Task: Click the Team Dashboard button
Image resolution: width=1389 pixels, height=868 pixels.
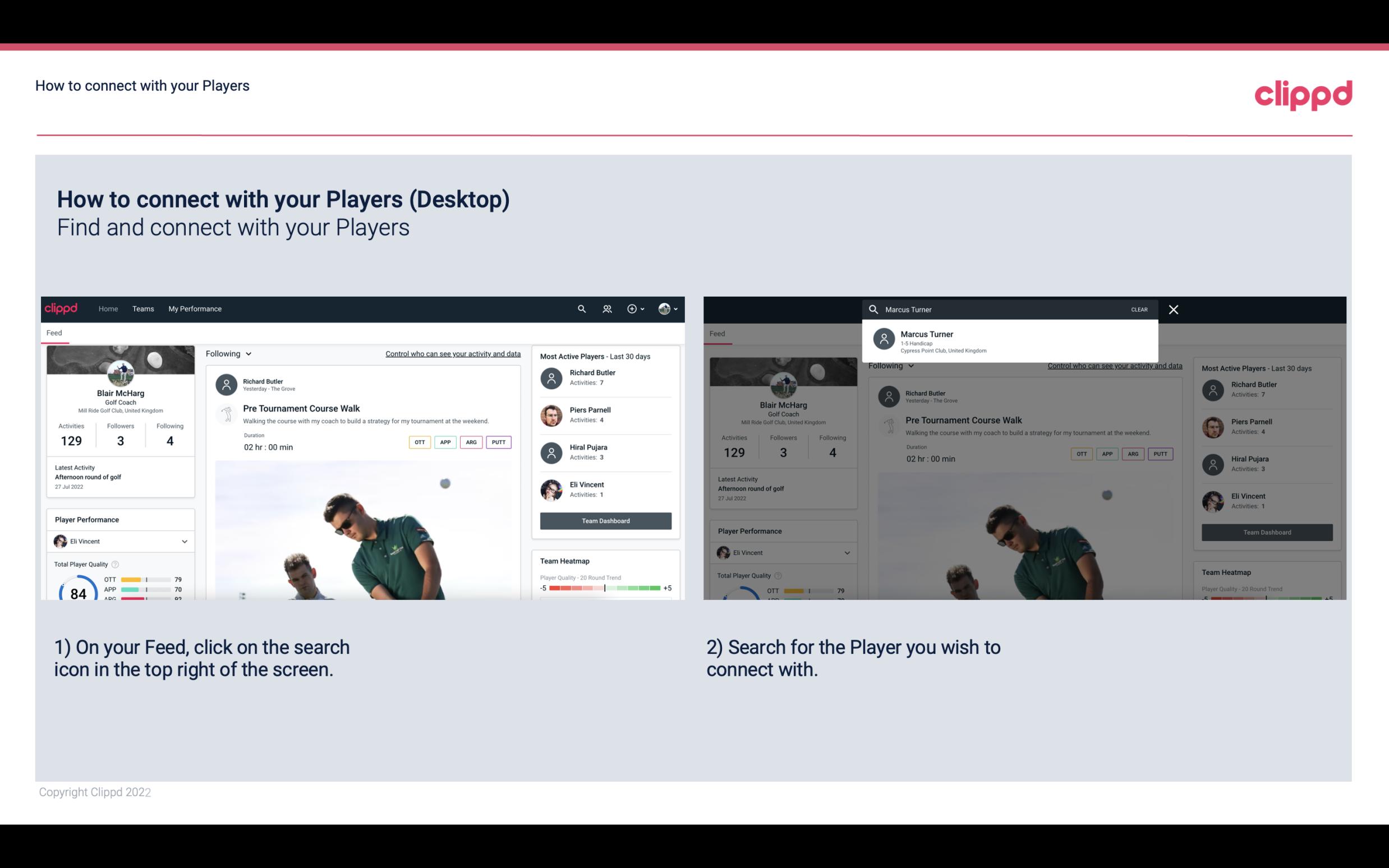Action: click(605, 520)
